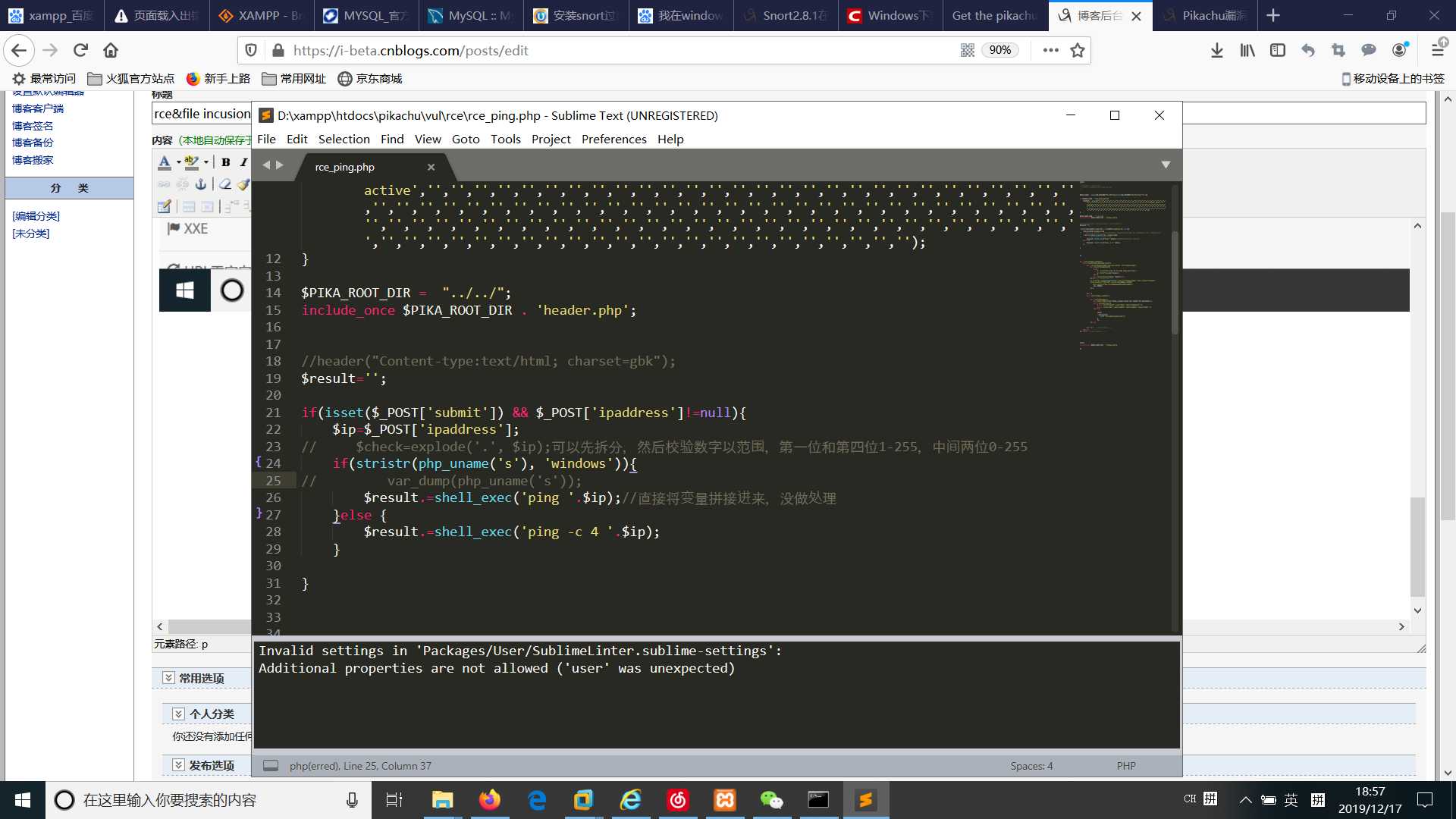Insert an anchor with the anchor icon

click(200, 184)
